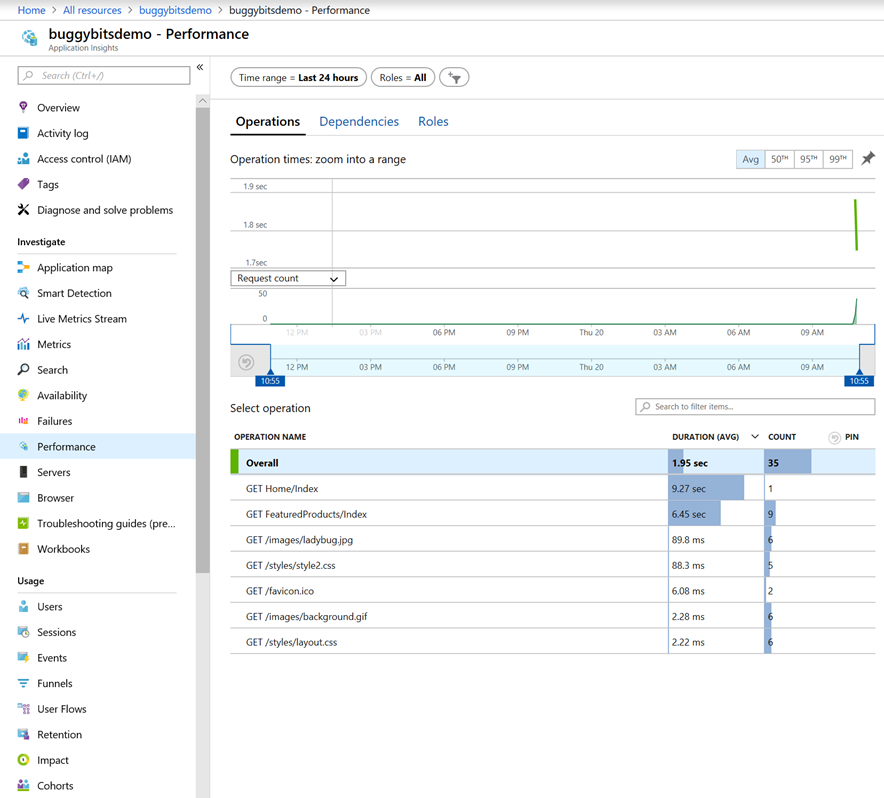Click the Sessions icon
Image resolution: width=884 pixels, height=798 pixels.
[23, 632]
